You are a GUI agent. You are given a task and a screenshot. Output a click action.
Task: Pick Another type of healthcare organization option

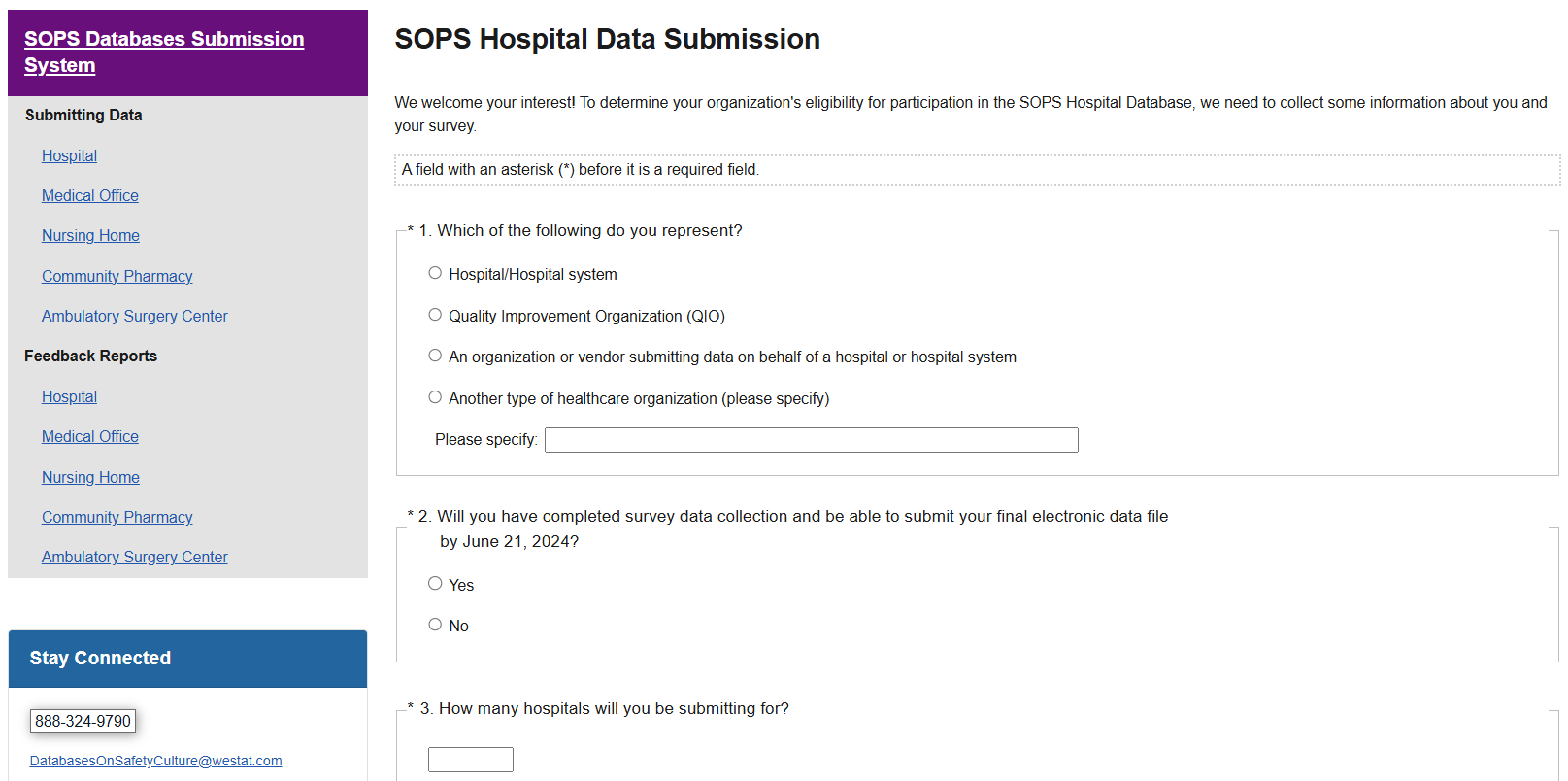(435, 397)
